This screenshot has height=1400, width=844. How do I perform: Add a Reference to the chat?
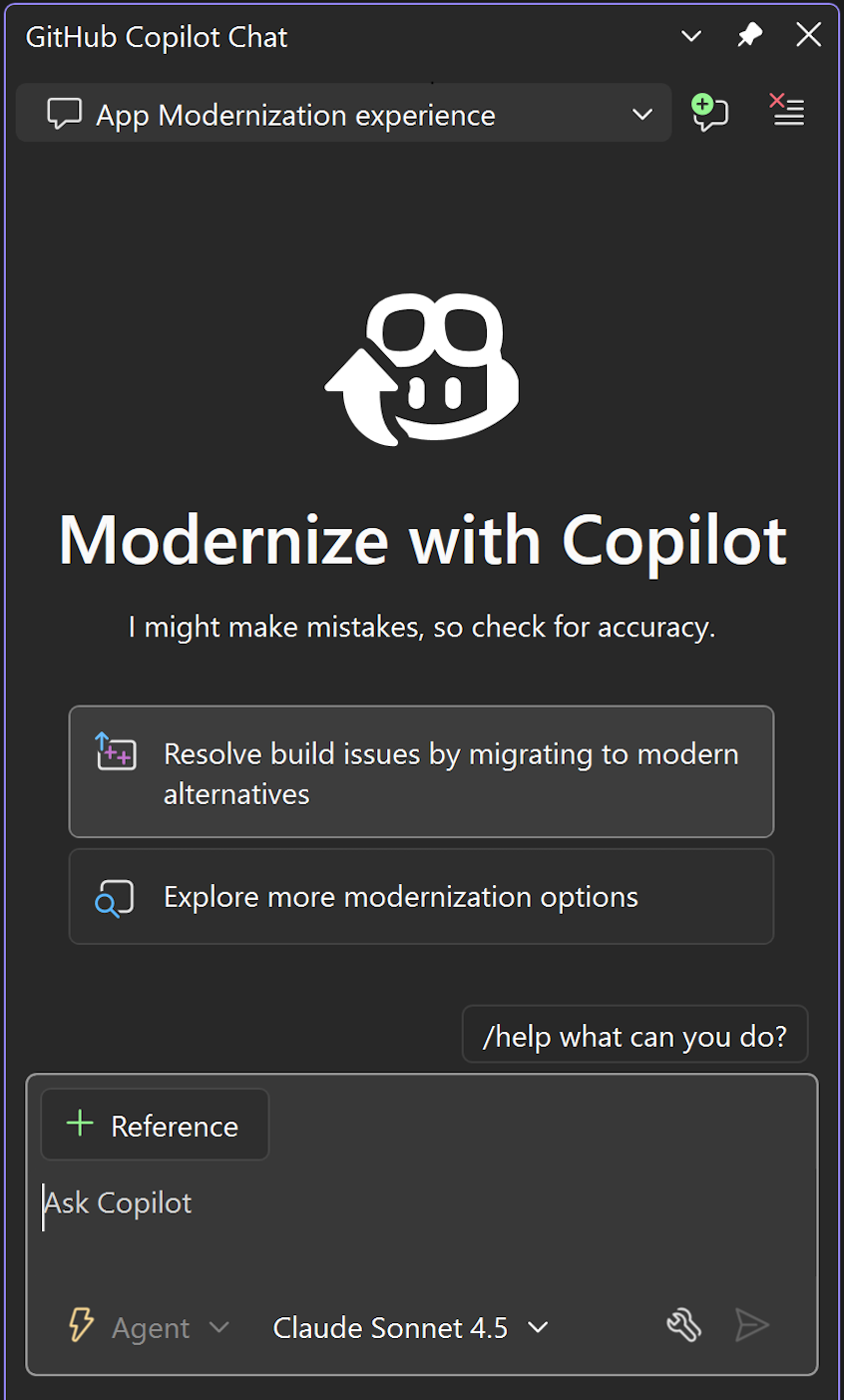[155, 1125]
